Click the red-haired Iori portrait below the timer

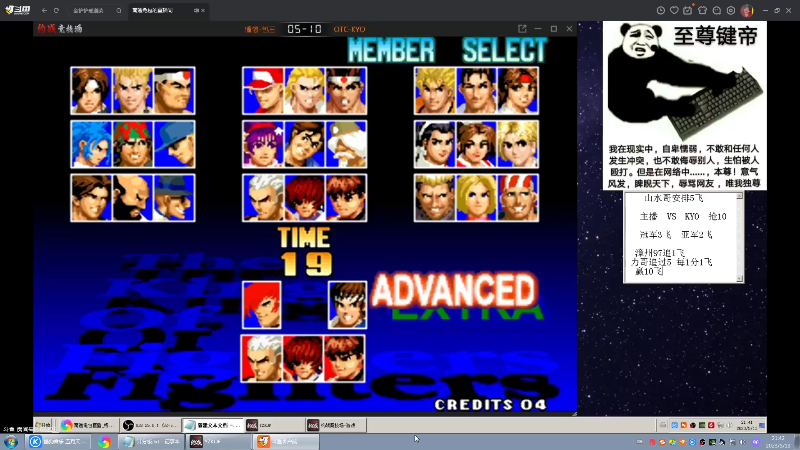[262, 305]
